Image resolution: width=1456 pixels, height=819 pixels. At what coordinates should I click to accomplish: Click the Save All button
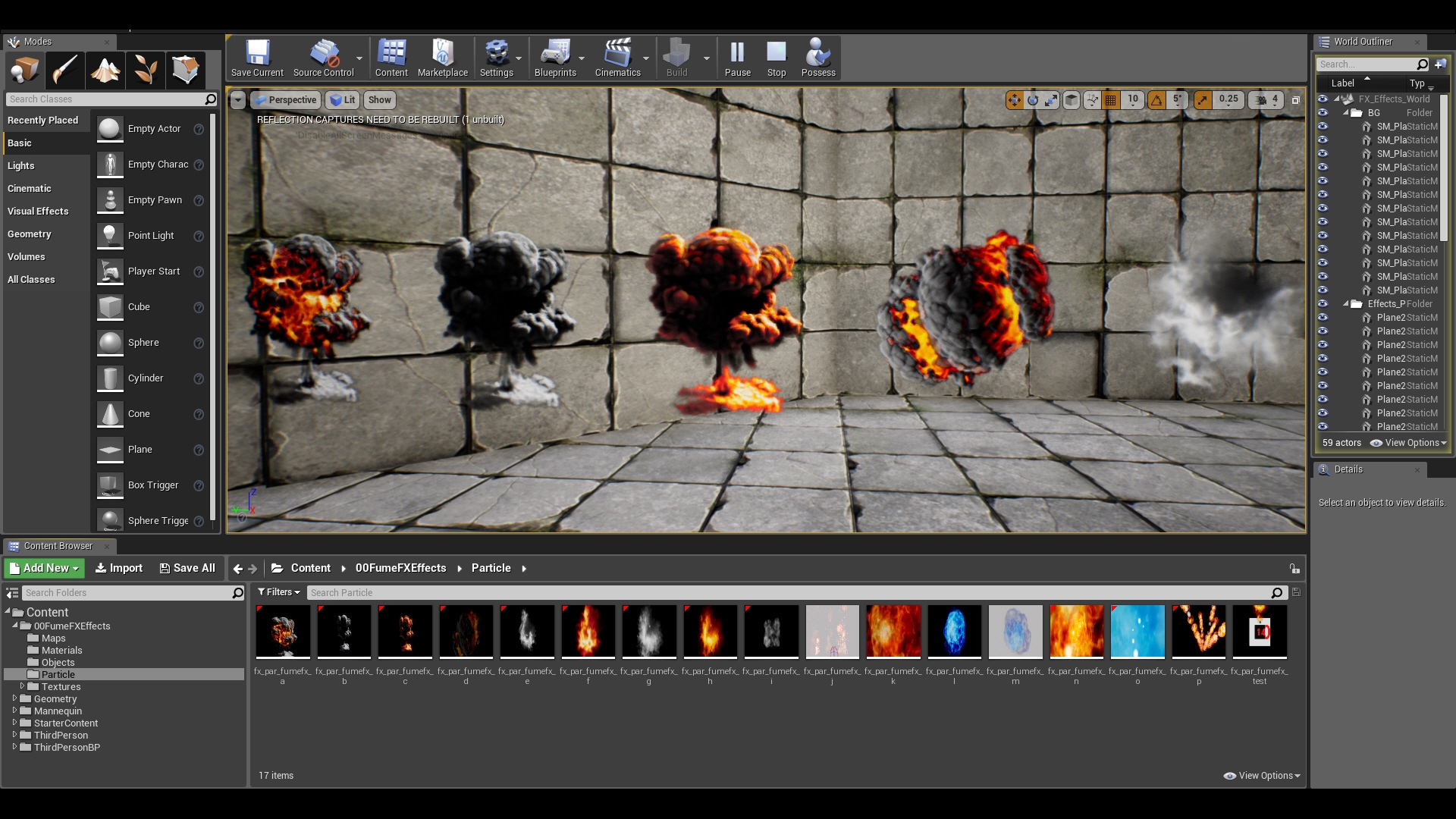pos(187,567)
